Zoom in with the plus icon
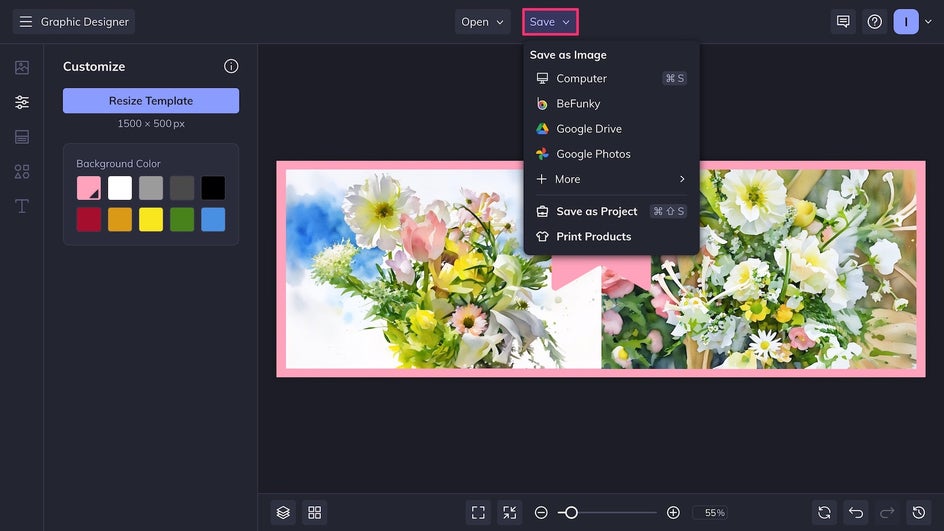This screenshot has width=944, height=531. coord(673,512)
